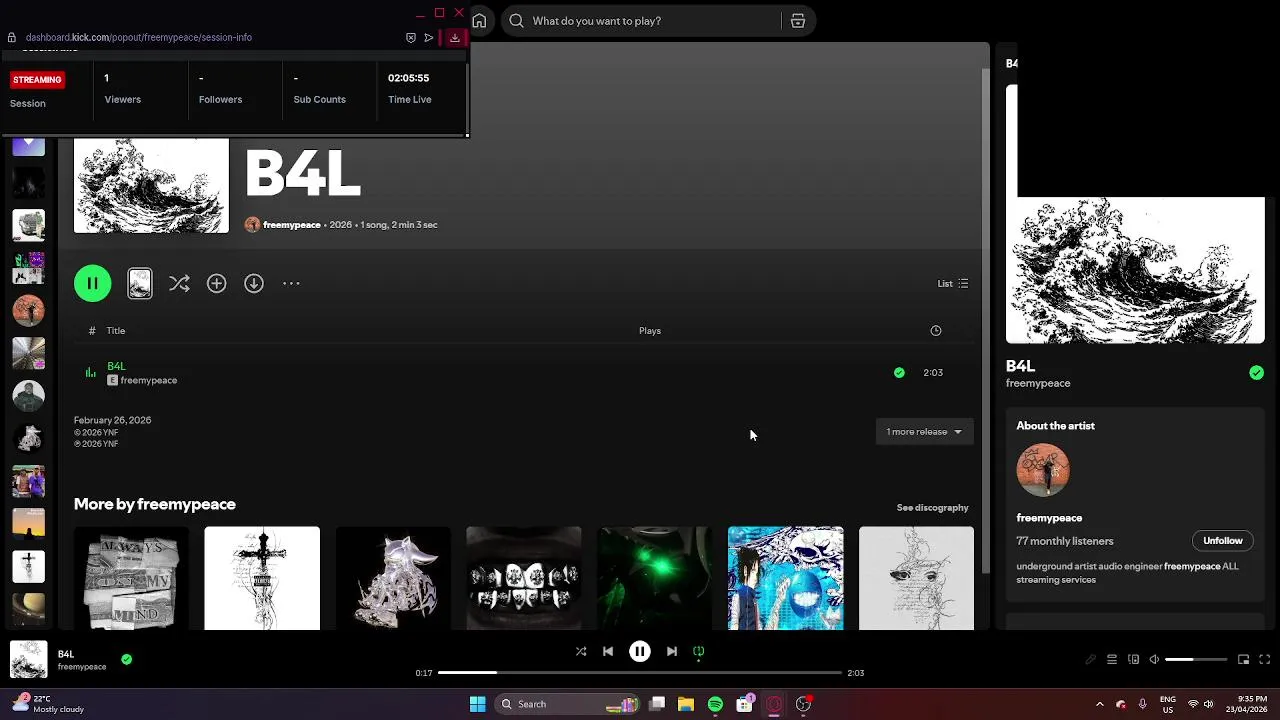Screen dimensions: 1280x720
Task: Click the red STREAMING badge
Action: tap(37, 80)
